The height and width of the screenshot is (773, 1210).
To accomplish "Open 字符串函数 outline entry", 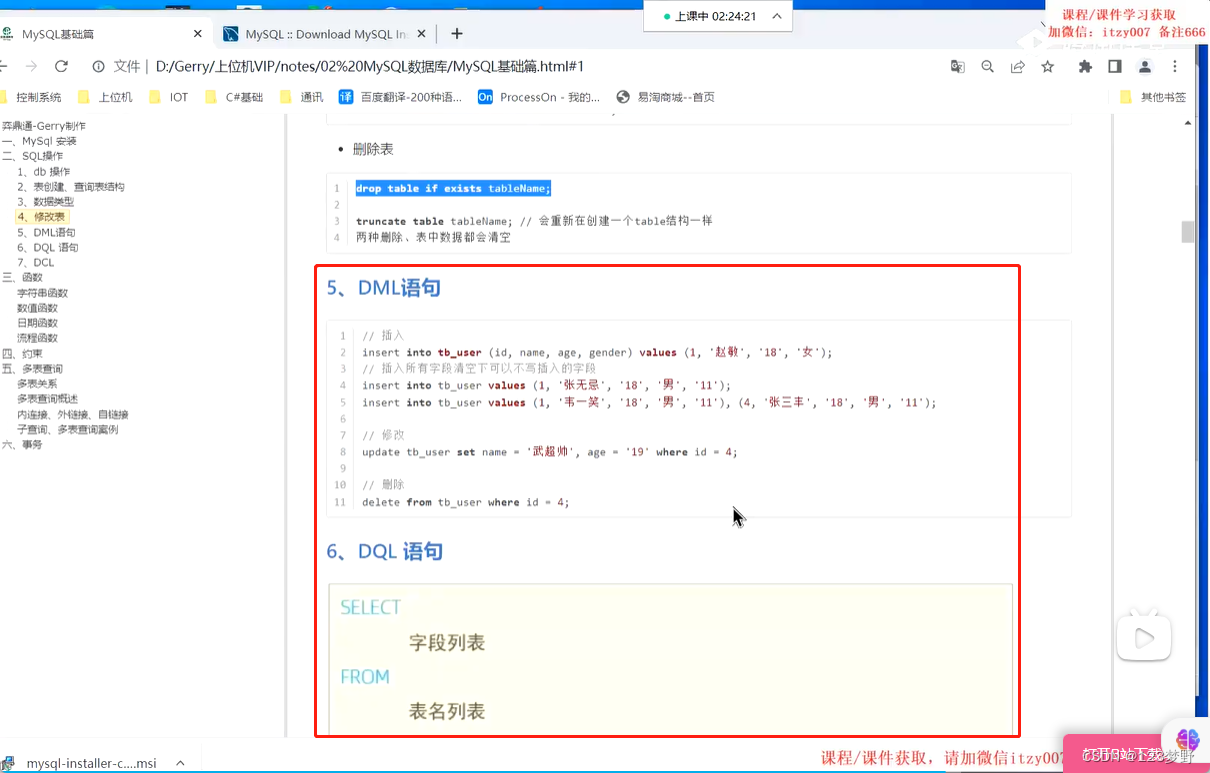I will pos(42,293).
